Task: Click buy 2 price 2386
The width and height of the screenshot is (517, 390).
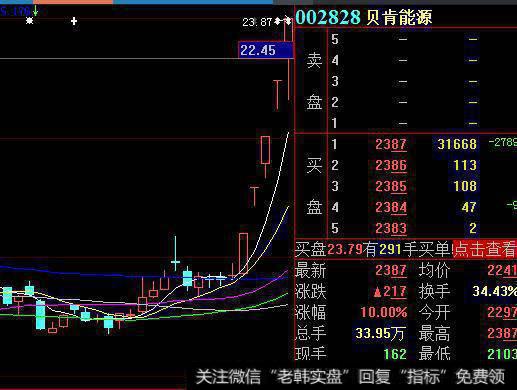Action: pyautogui.click(x=391, y=165)
